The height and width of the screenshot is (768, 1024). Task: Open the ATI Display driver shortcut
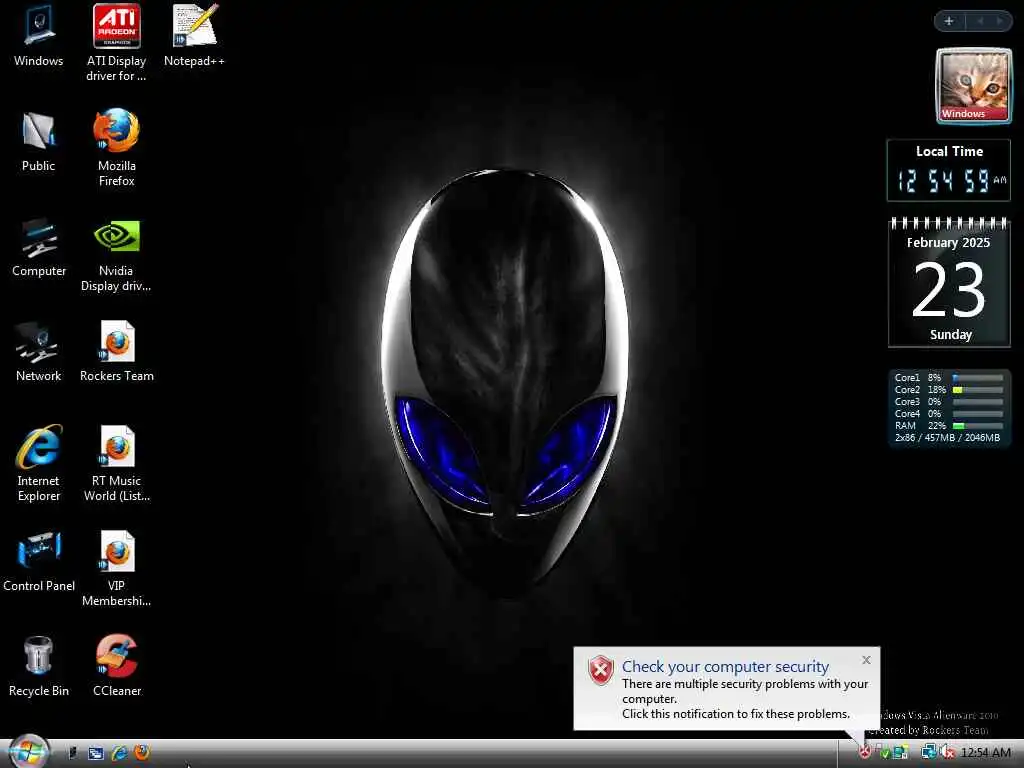(116, 43)
